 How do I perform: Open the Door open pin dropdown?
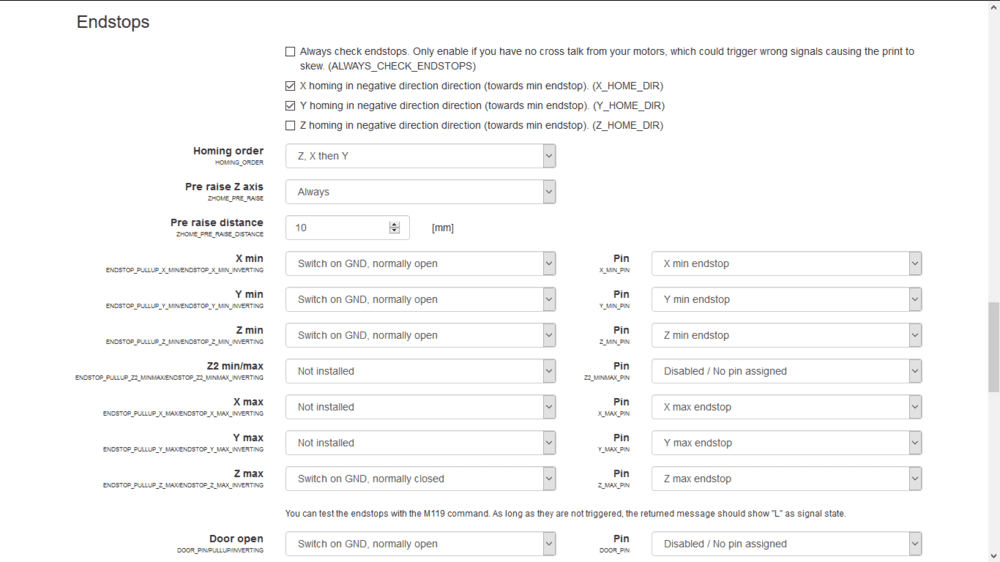pyautogui.click(x=786, y=544)
